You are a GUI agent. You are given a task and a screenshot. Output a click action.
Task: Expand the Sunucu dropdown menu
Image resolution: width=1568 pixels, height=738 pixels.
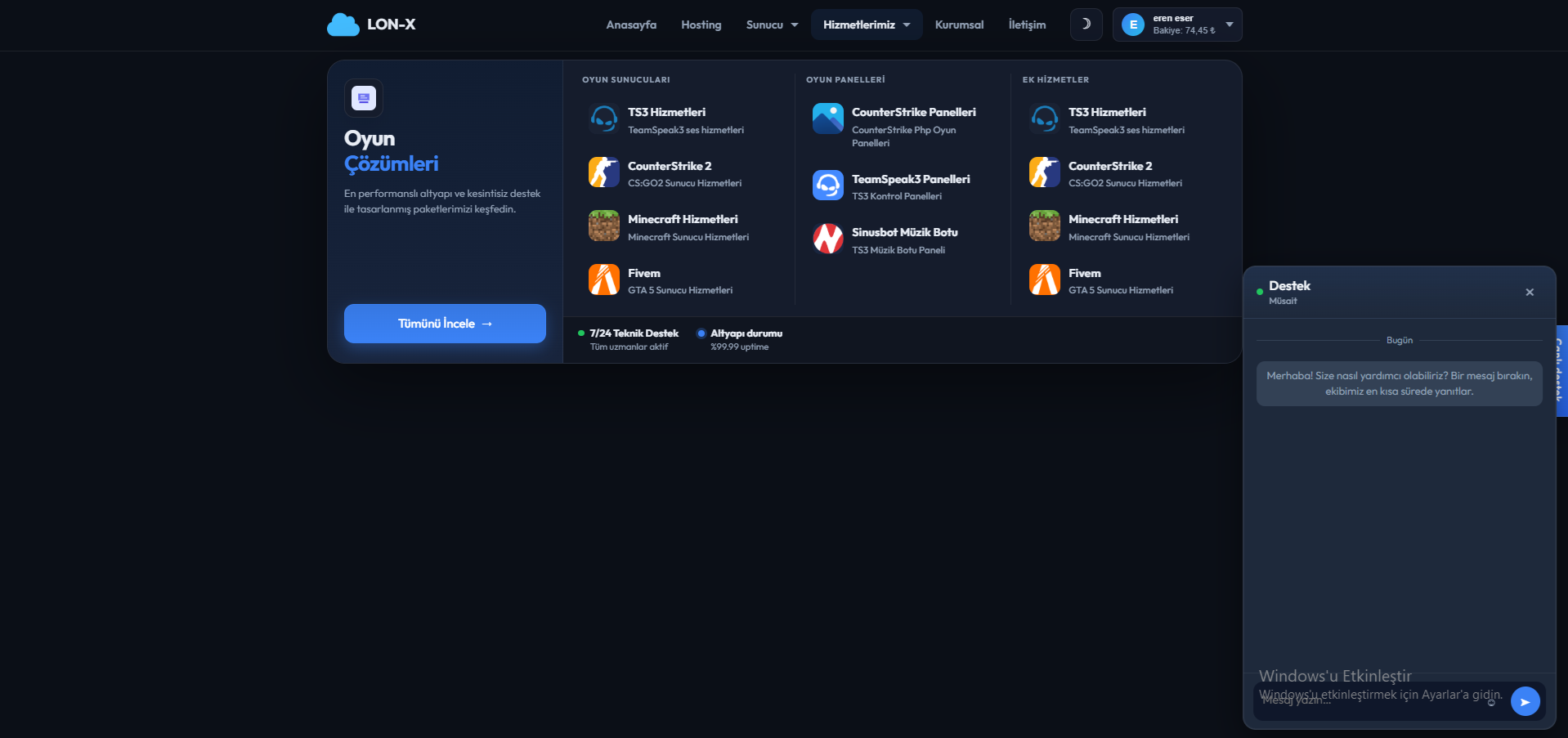772,25
